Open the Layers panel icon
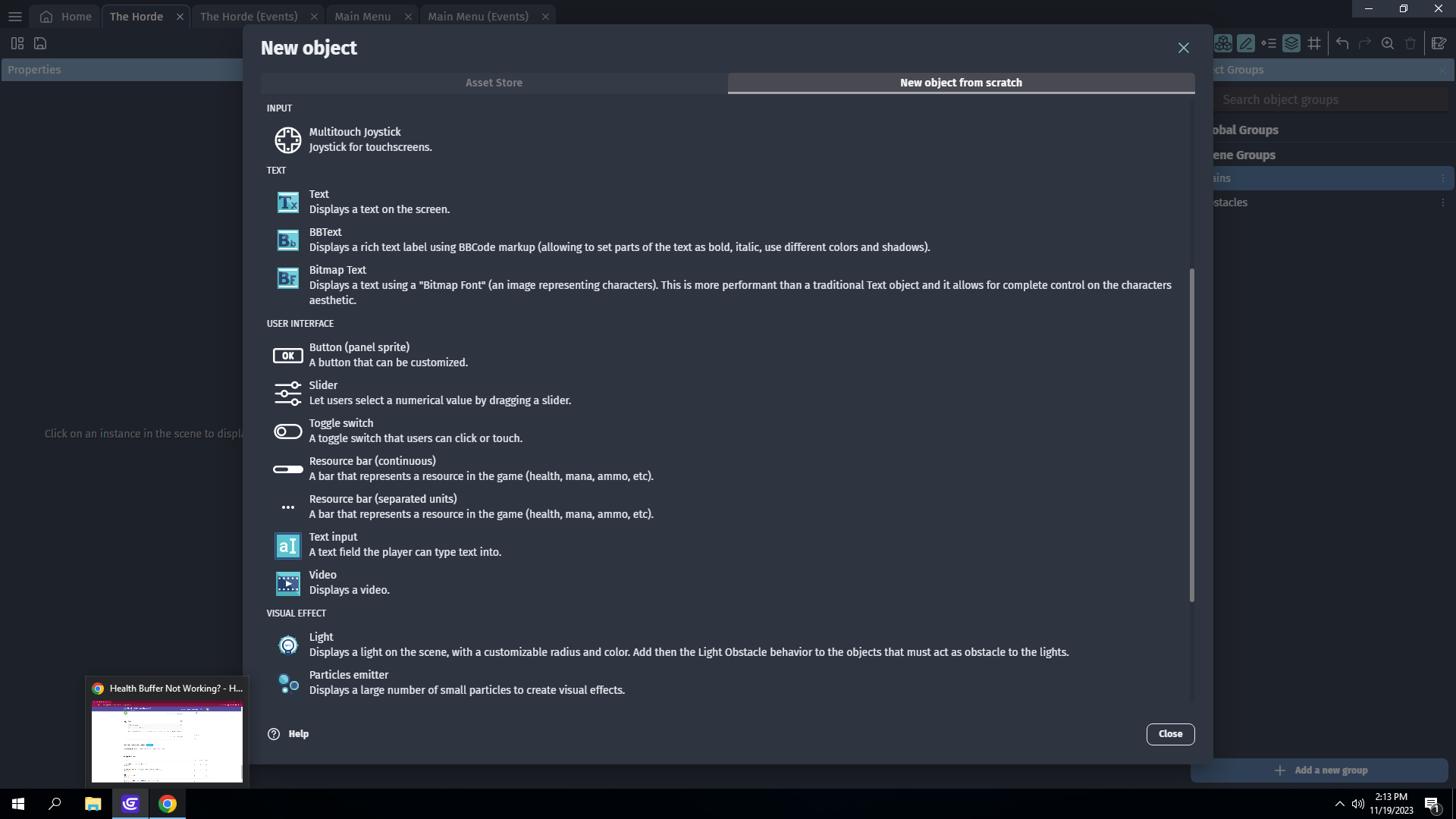Screen dimensions: 1456x819 click(x=1292, y=43)
